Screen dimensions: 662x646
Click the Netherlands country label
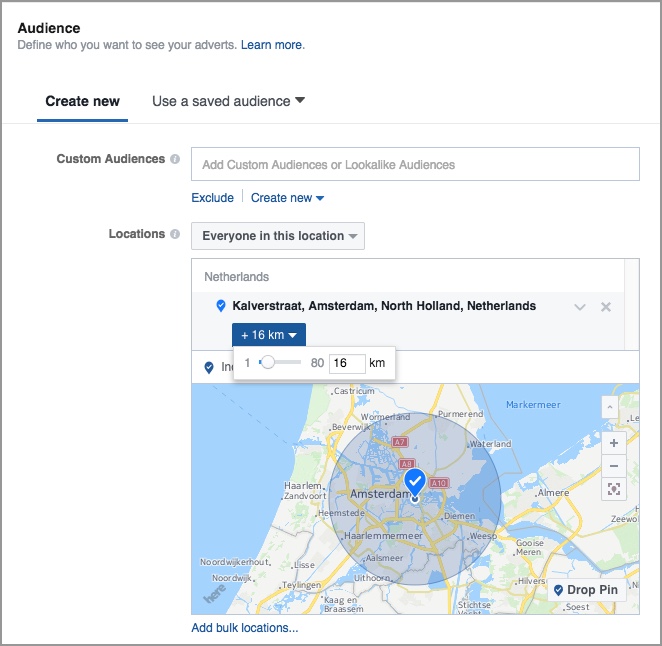[236, 277]
